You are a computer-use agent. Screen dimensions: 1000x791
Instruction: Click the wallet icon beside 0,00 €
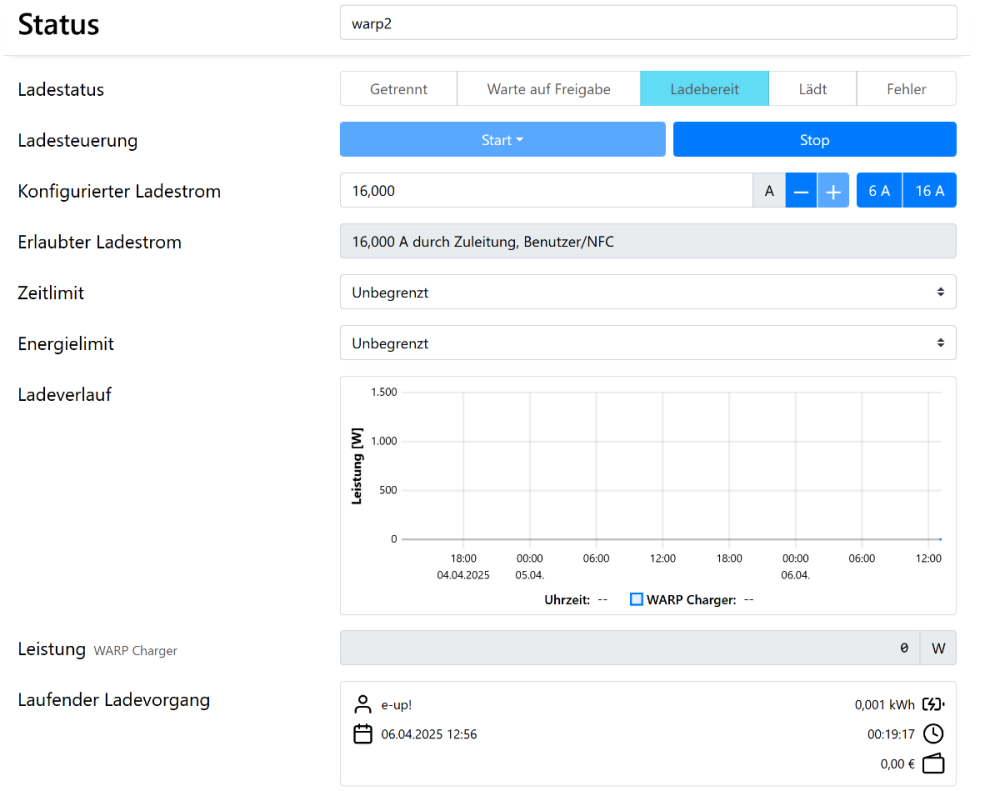[933, 764]
